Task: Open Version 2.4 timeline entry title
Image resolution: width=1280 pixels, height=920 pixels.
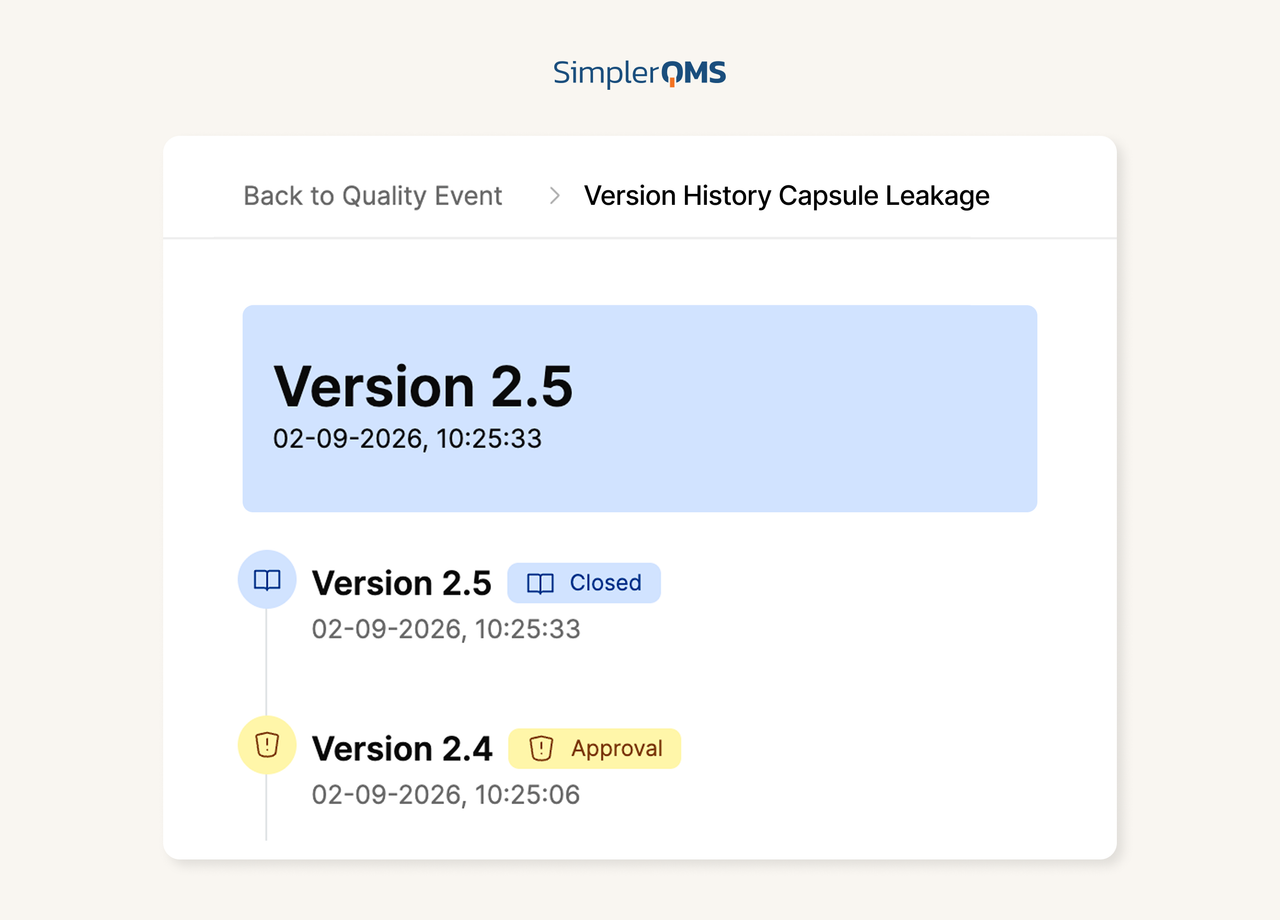Action: tap(402, 749)
